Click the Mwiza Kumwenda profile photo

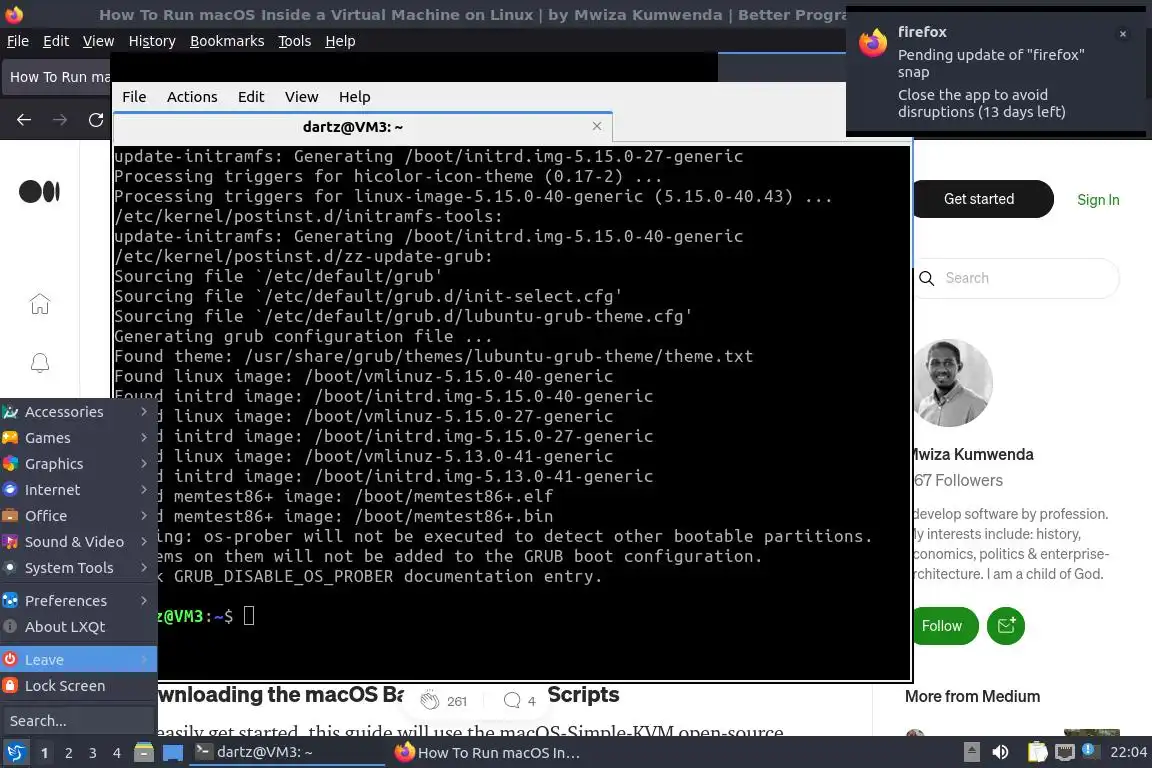click(952, 383)
